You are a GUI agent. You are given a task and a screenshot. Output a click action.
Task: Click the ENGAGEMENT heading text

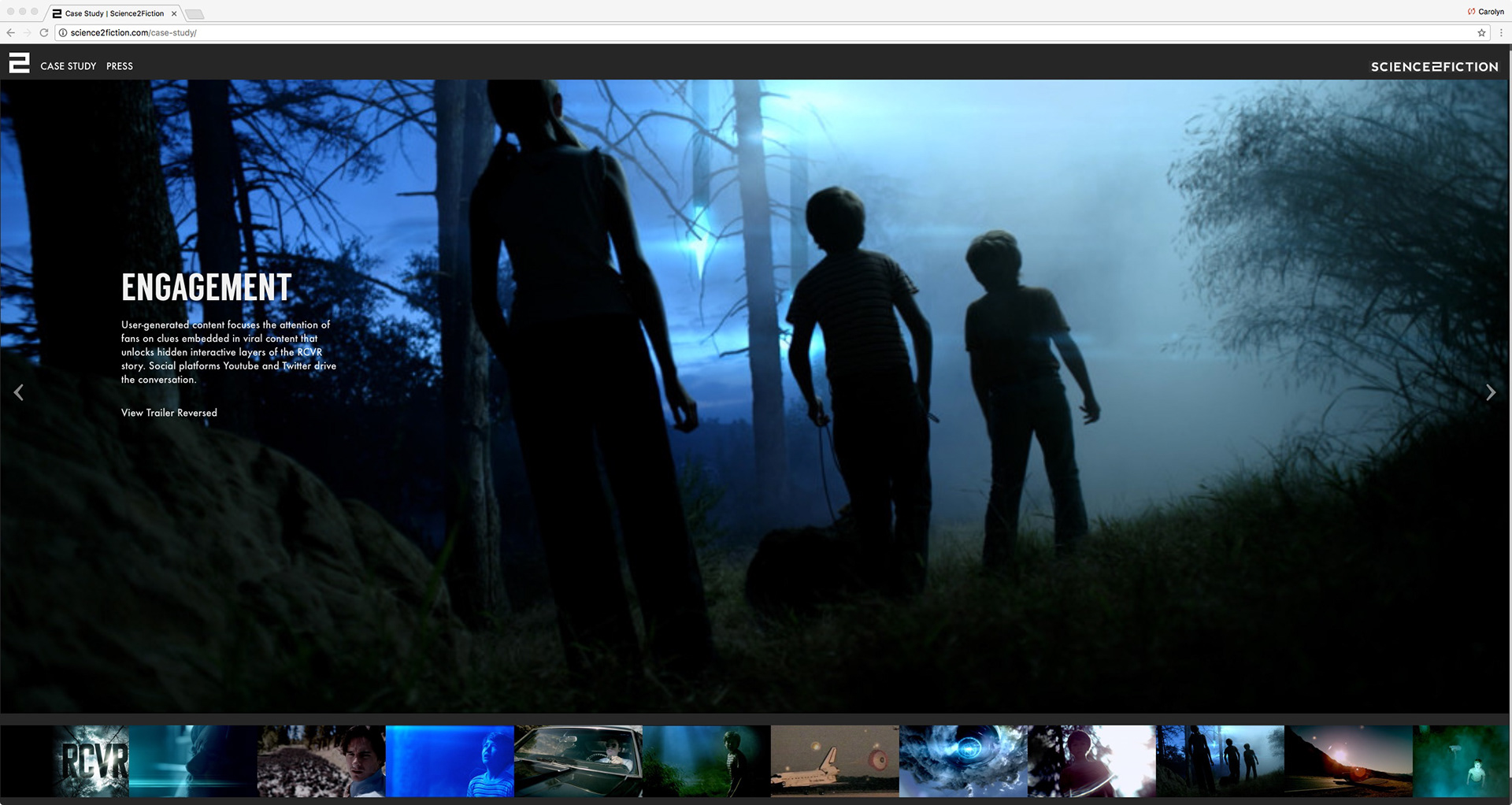(206, 287)
